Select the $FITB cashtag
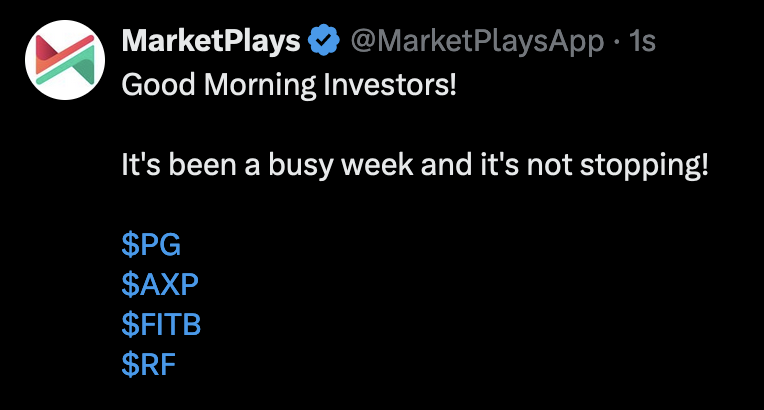This screenshot has width=764, height=410. (167, 325)
